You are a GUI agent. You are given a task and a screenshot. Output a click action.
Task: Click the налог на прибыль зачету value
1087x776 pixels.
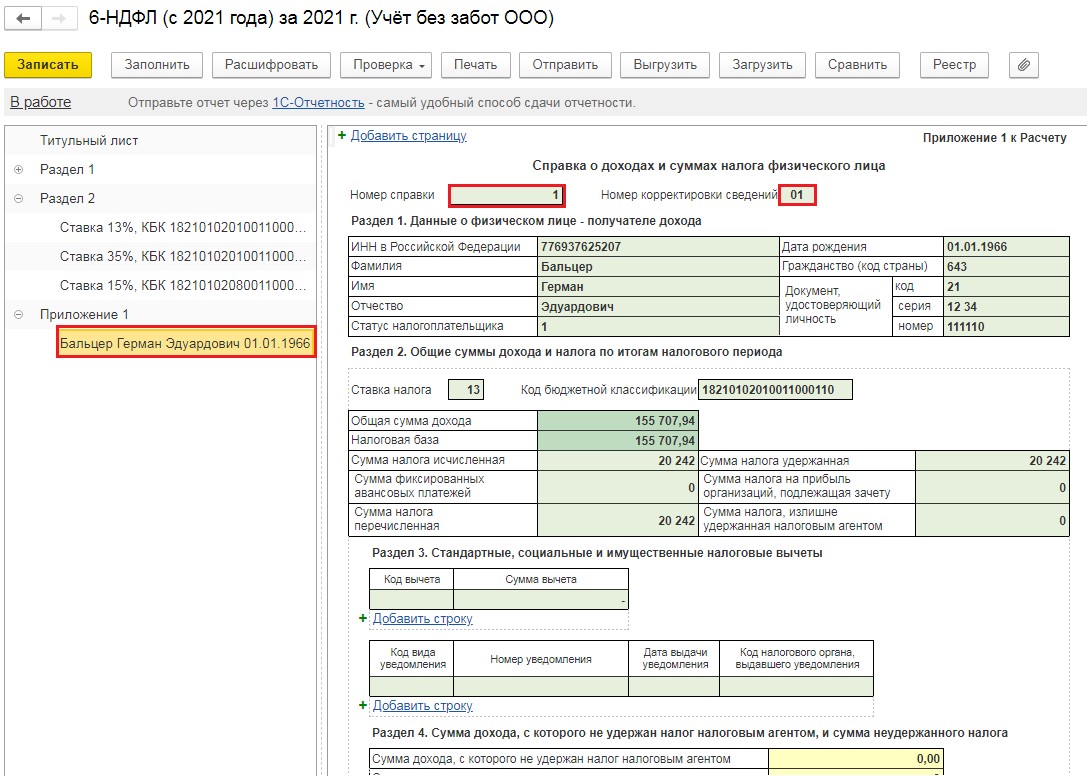point(992,487)
